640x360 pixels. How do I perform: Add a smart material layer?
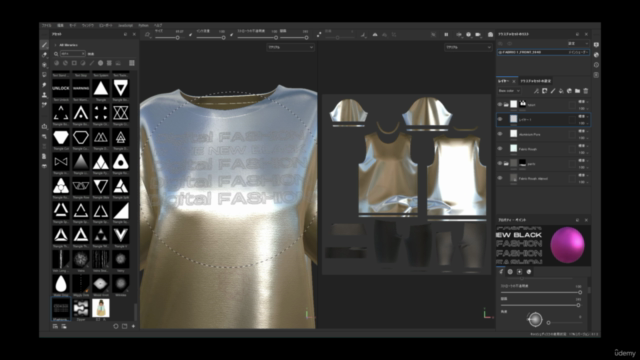click(x=569, y=91)
